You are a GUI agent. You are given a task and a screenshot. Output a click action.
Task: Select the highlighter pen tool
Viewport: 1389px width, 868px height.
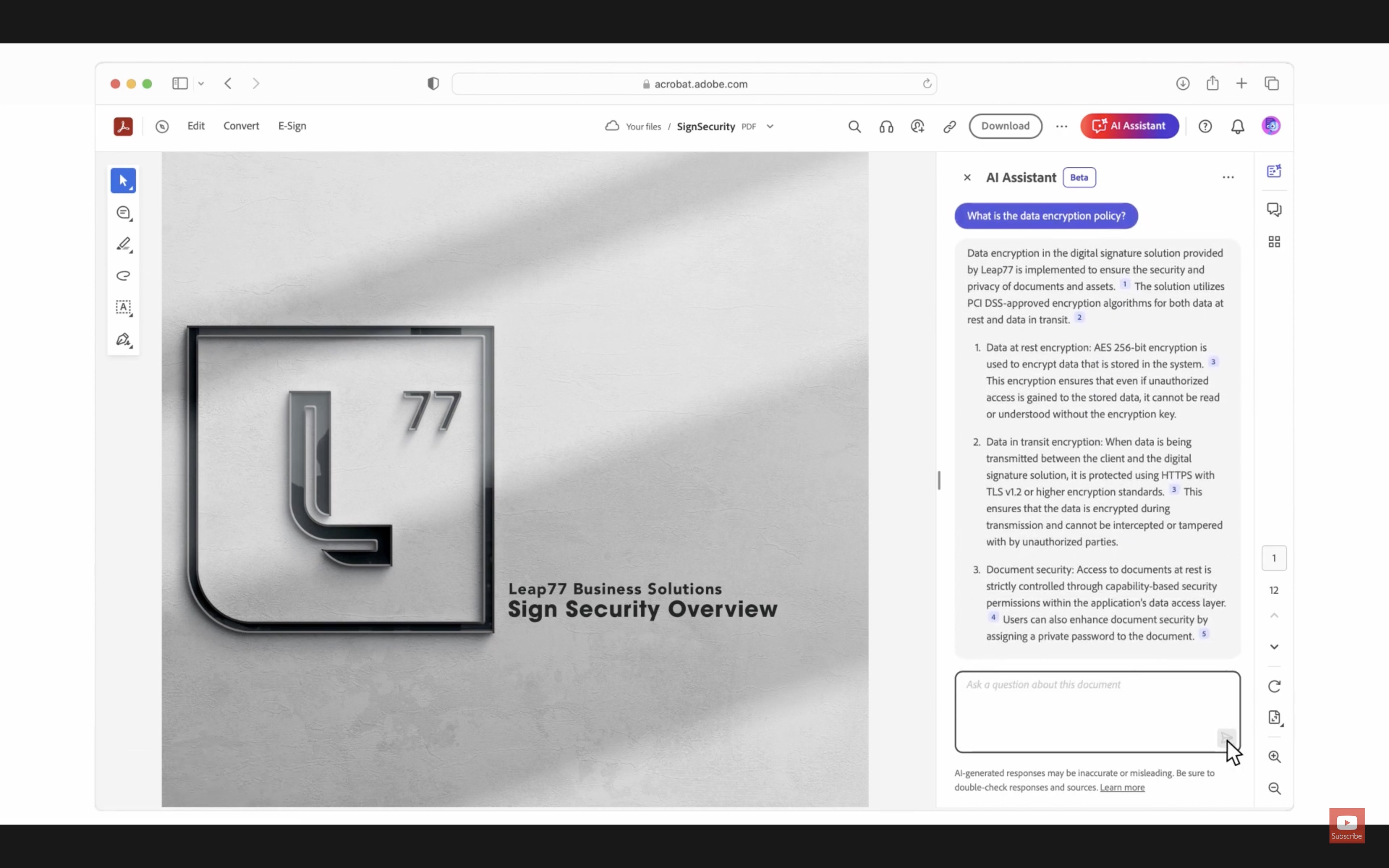click(124, 244)
